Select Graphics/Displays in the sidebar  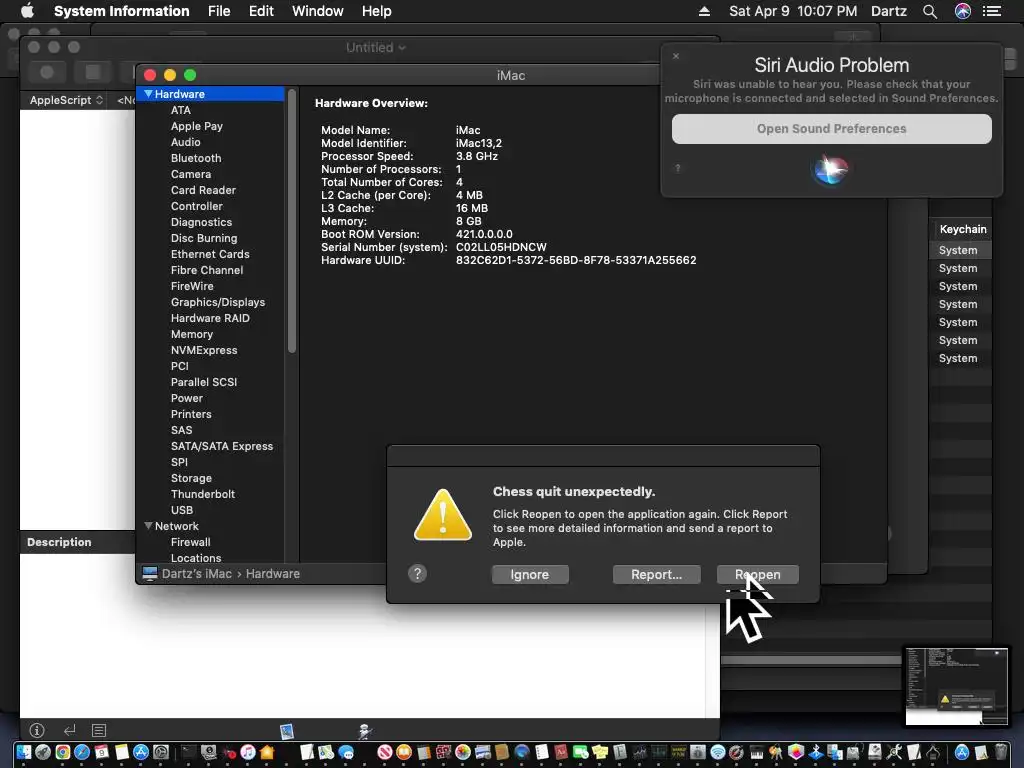point(217,302)
